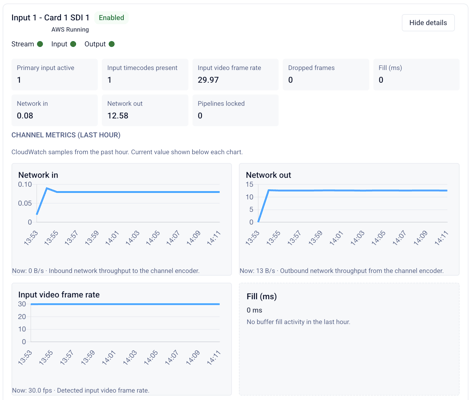Click the Network out 12.58 metric card
This screenshot has height=400, width=472.
[x=145, y=110]
